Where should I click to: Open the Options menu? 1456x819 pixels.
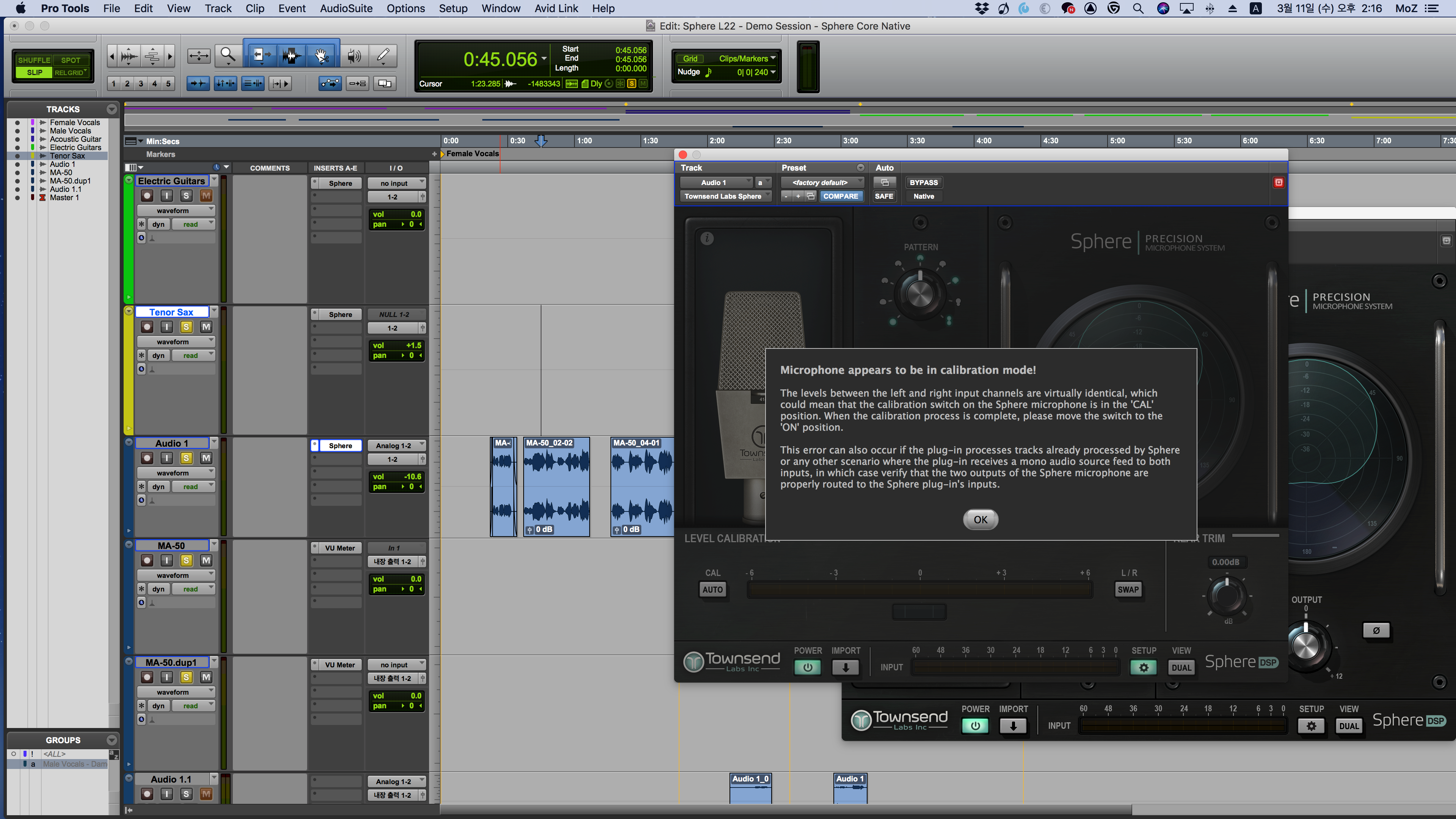point(405,8)
